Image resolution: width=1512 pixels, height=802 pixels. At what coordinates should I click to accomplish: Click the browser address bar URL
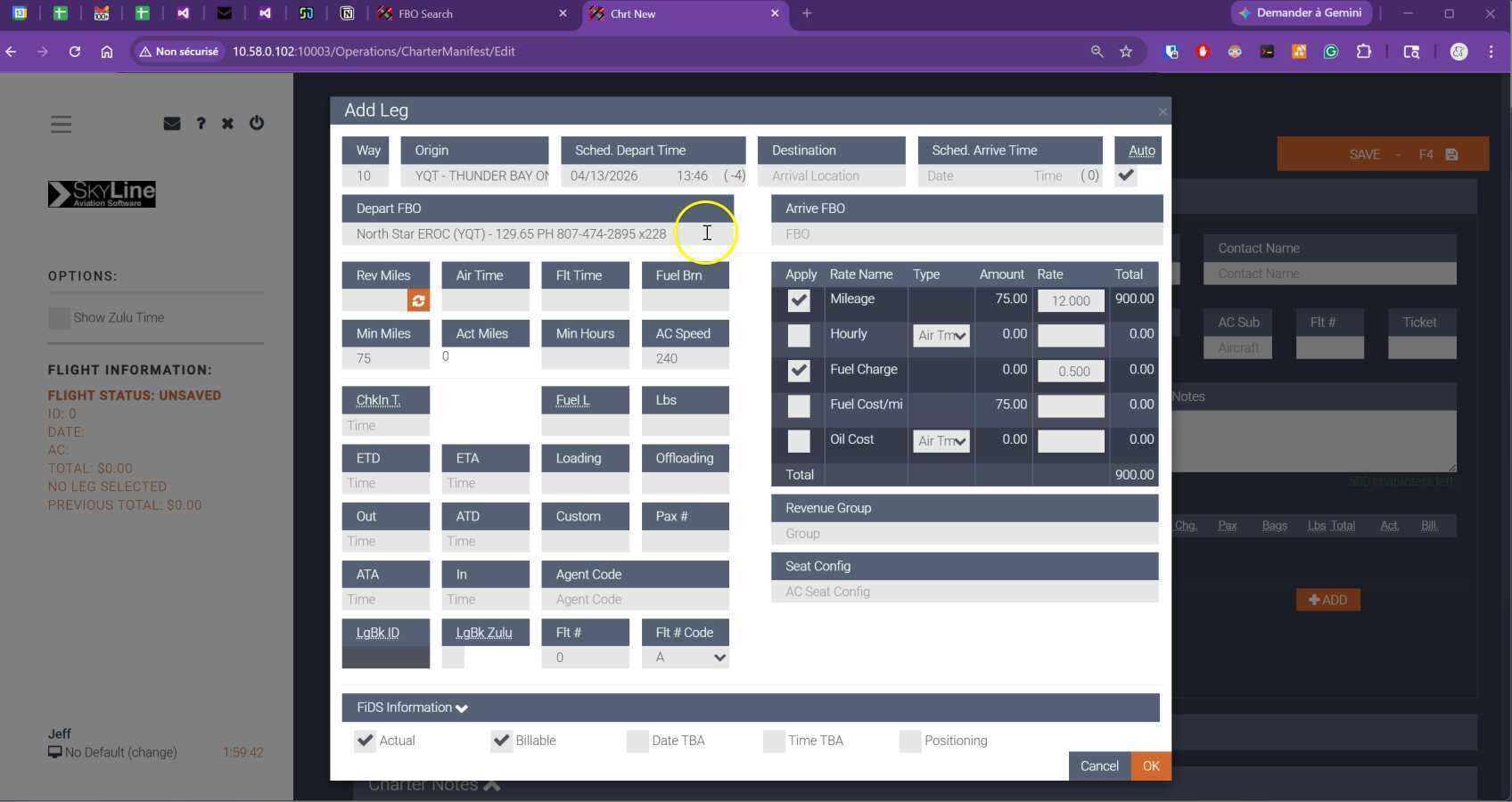coord(374,52)
